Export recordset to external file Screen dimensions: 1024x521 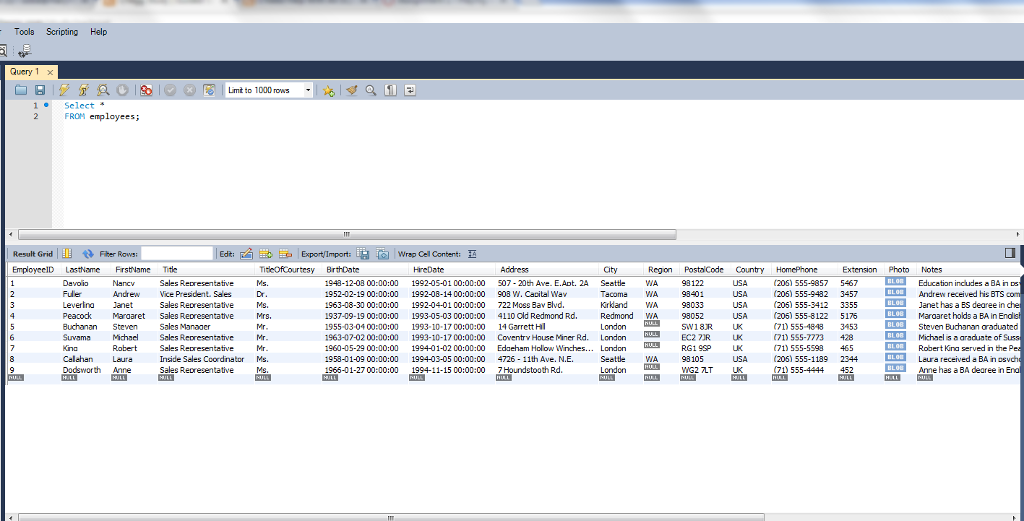[x=363, y=254]
